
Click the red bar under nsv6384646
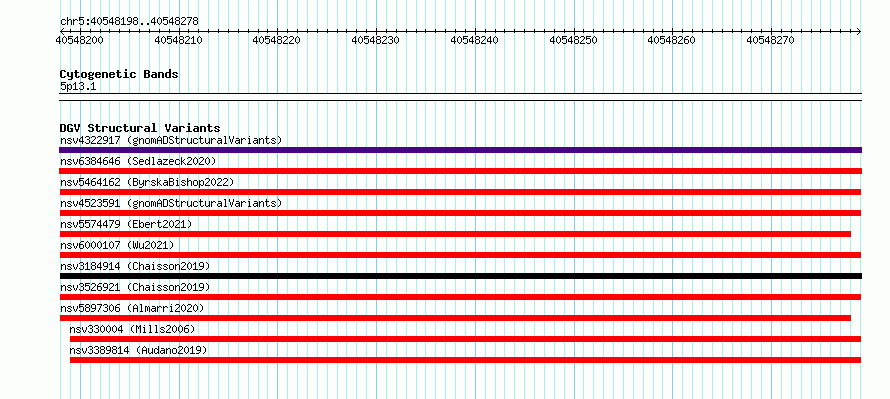pyautogui.click(x=460, y=171)
